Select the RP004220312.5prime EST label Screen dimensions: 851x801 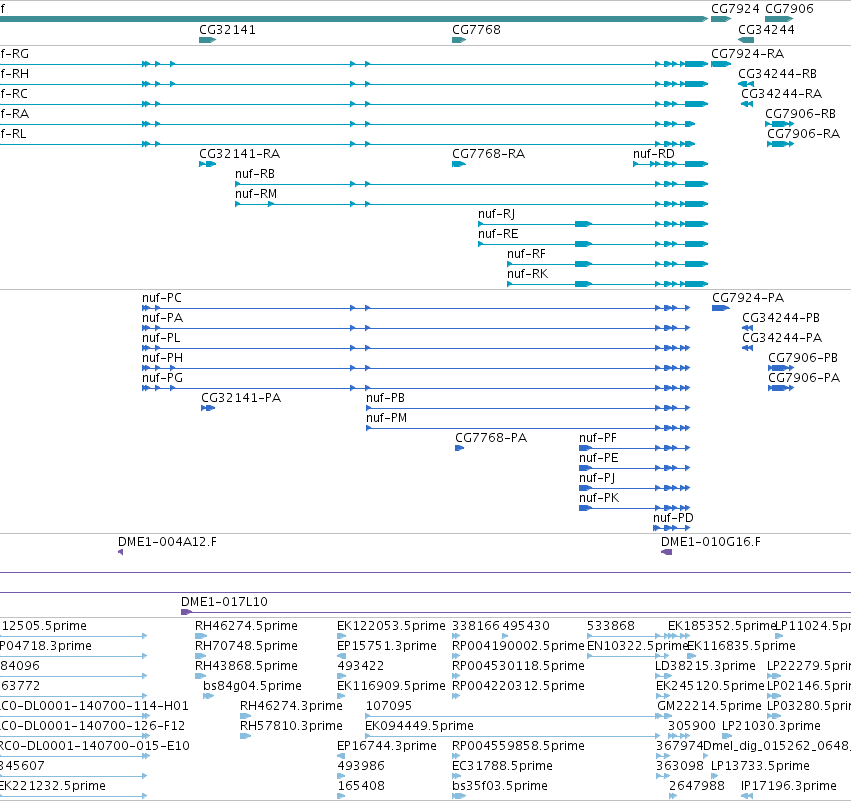click(x=518, y=686)
